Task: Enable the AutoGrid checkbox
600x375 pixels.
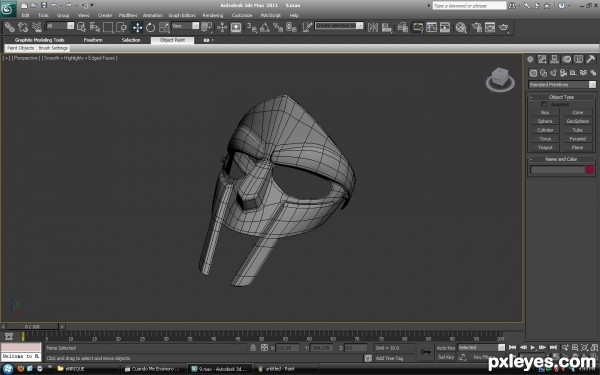Action: point(544,104)
